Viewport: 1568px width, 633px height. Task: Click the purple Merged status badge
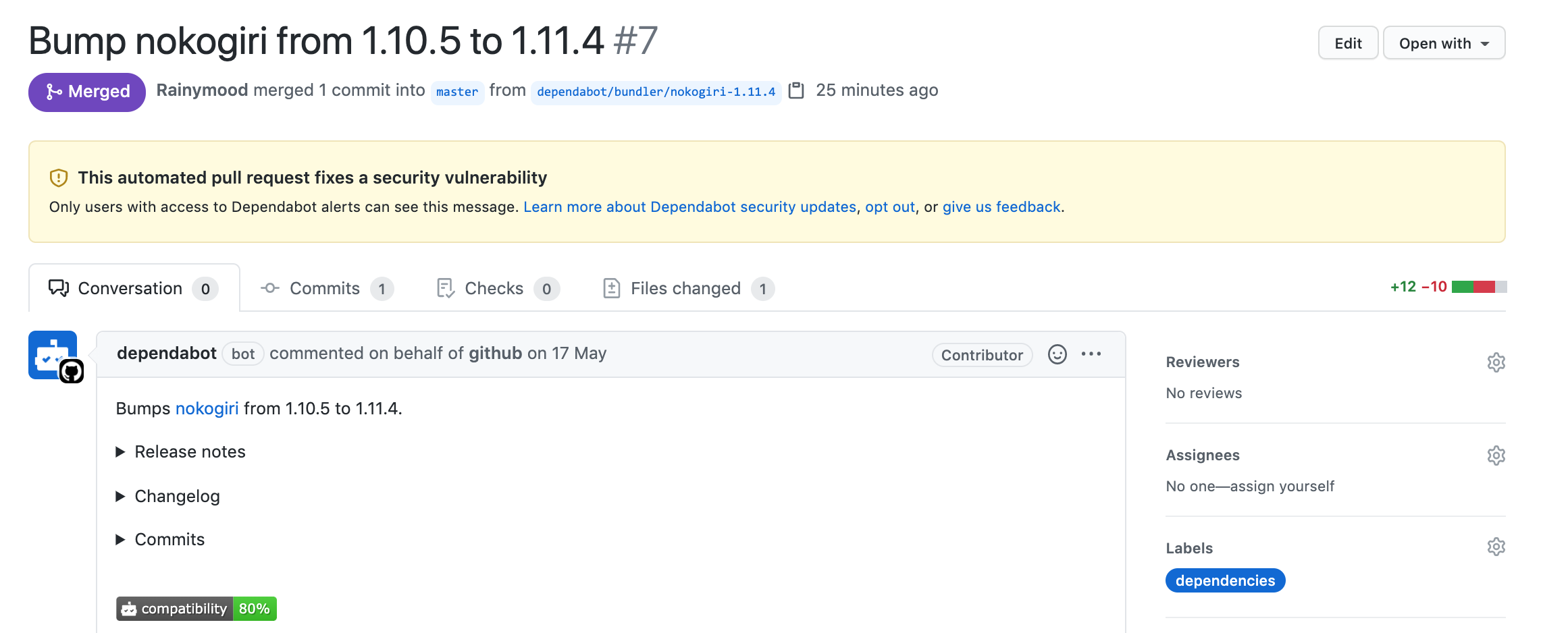(x=87, y=92)
